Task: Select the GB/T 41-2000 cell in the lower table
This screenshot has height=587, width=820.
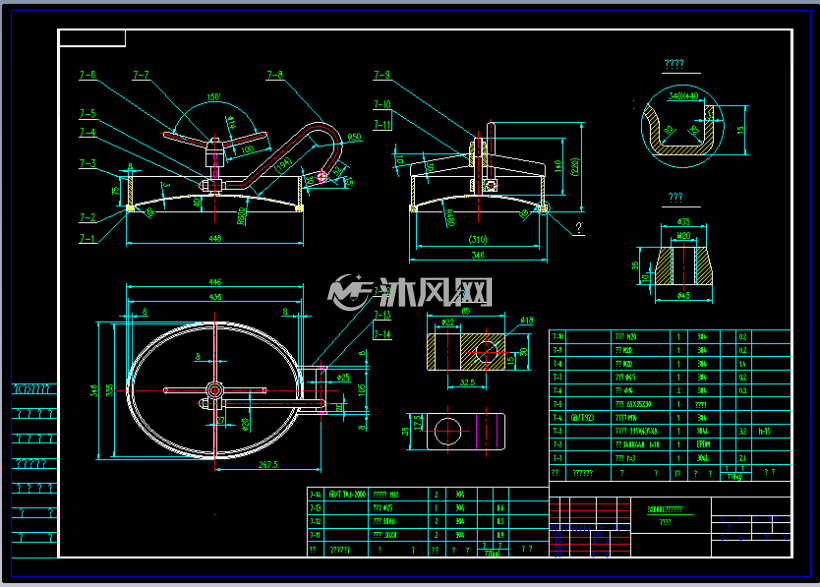Action: (x=347, y=494)
